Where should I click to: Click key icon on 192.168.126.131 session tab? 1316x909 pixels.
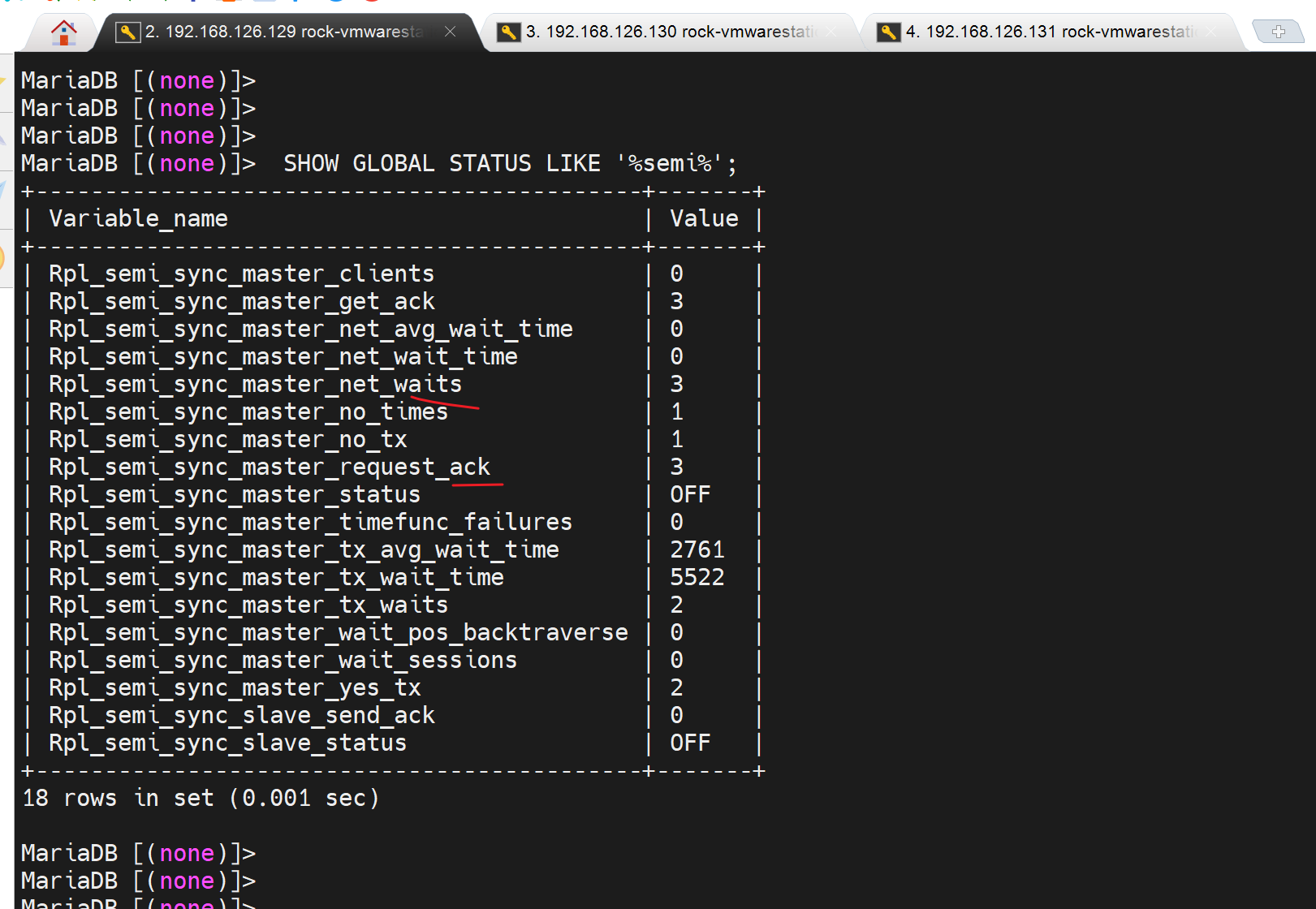pyautogui.click(x=888, y=32)
